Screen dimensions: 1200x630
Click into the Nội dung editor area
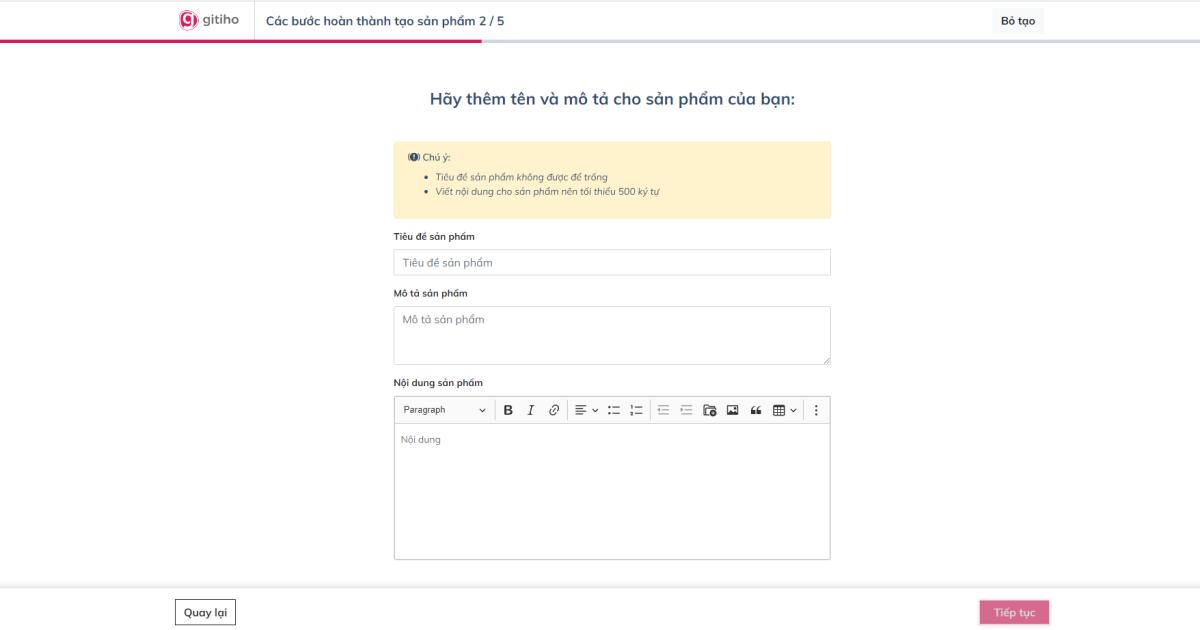612,491
